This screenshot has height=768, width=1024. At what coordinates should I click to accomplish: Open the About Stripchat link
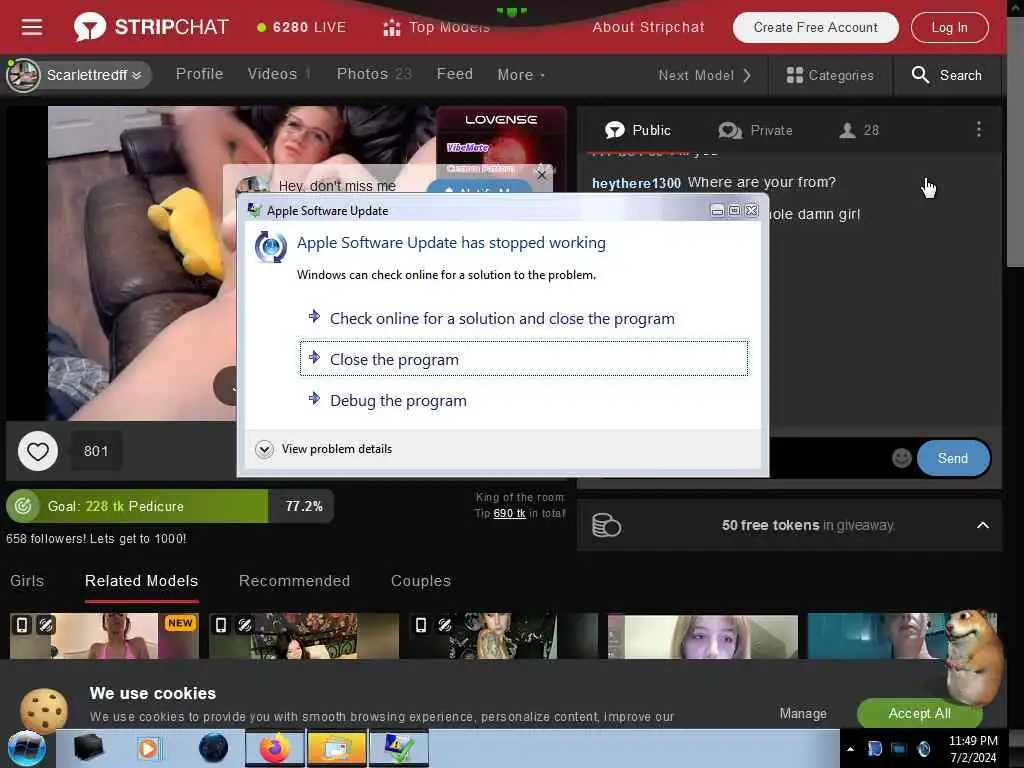coord(648,27)
